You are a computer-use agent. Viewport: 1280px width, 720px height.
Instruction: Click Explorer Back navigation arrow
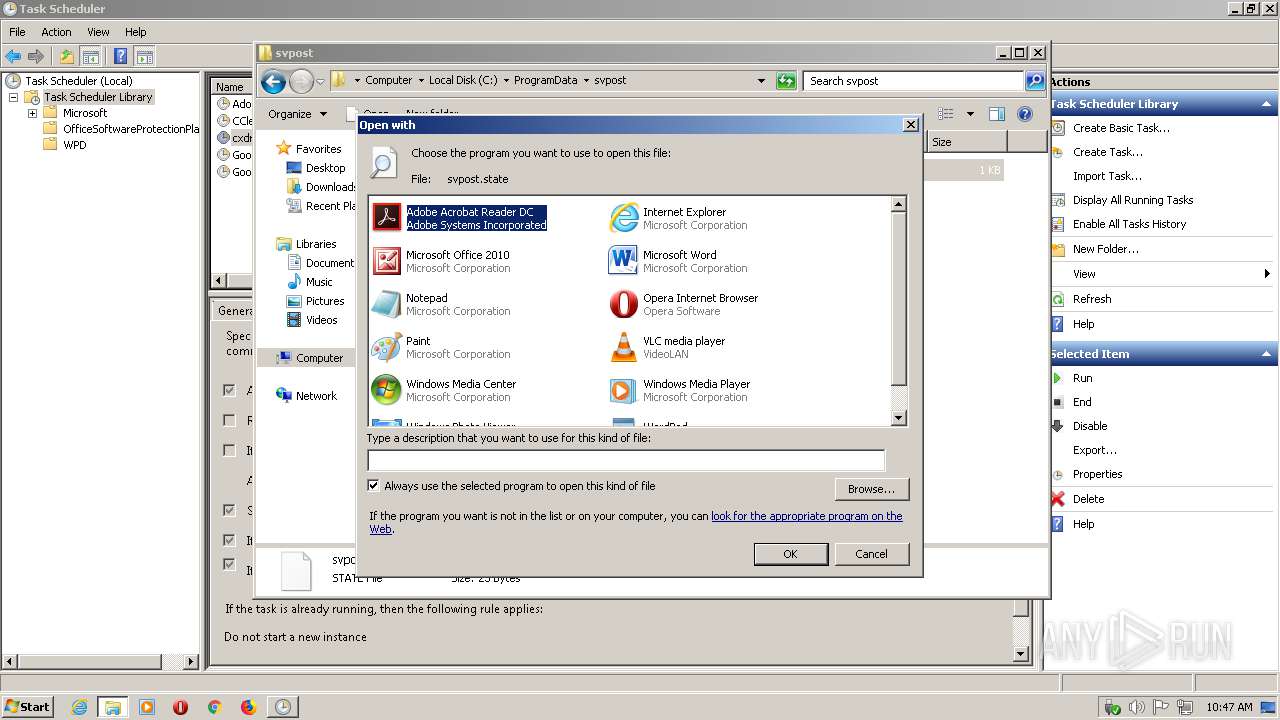(x=273, y=81)
